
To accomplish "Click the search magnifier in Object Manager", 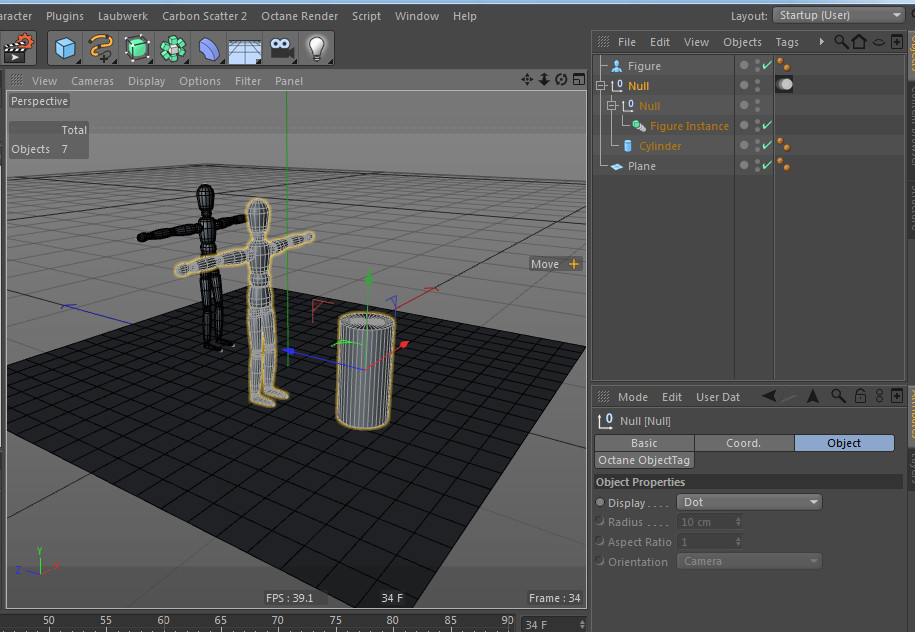I will (841, 42).
